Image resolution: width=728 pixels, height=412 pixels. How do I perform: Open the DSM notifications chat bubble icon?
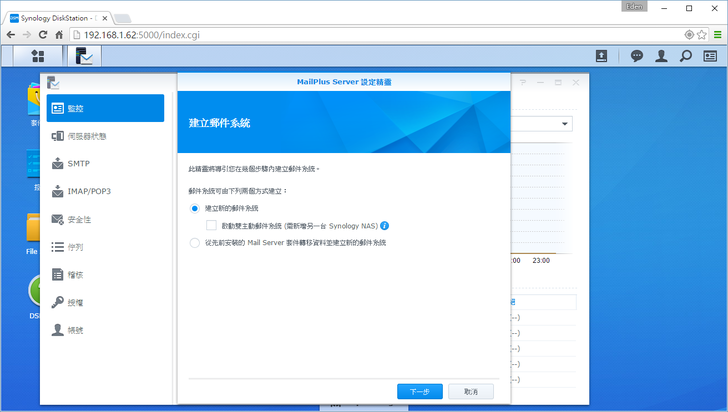click(637, 57)
